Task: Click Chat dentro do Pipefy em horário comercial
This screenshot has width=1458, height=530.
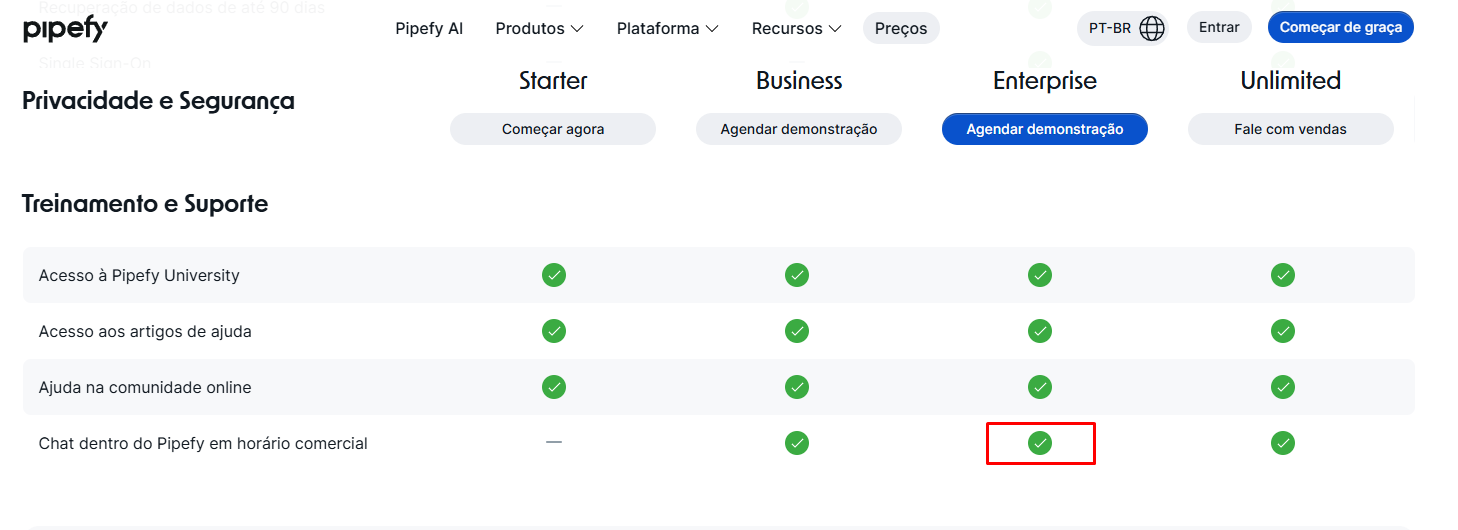Action: pos(203,443)
